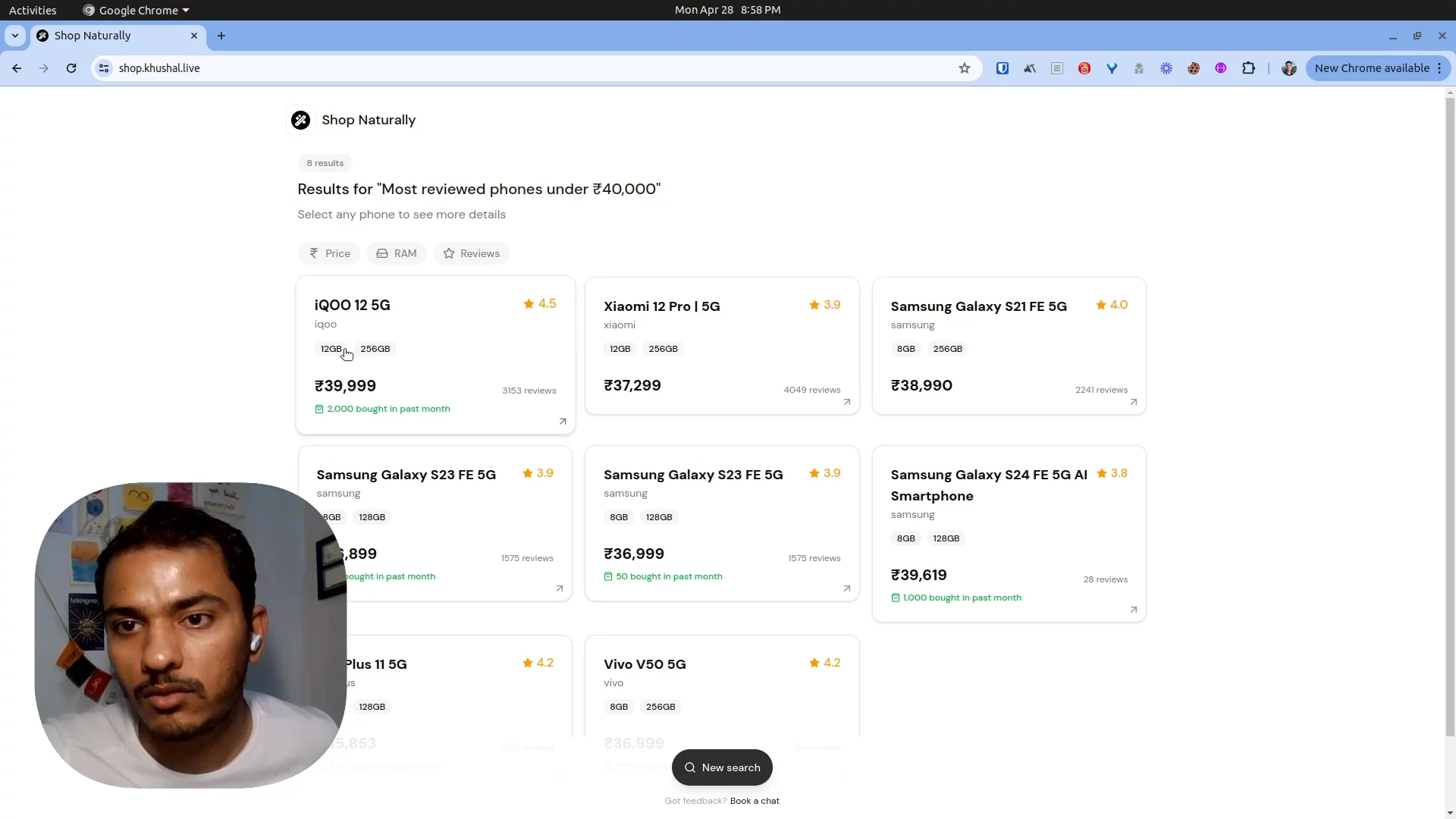Click New Chrome available update button
1456x819 pixels.
pos(1378,68)
